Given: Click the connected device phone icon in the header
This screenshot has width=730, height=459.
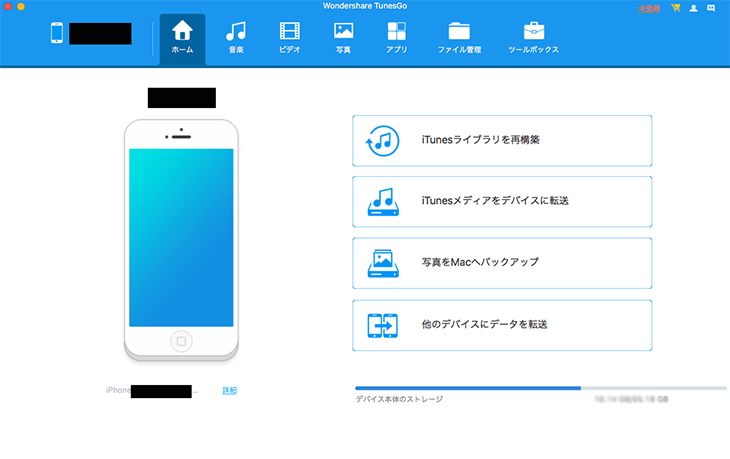Looking at the screenshot, I should pos(57,33).
